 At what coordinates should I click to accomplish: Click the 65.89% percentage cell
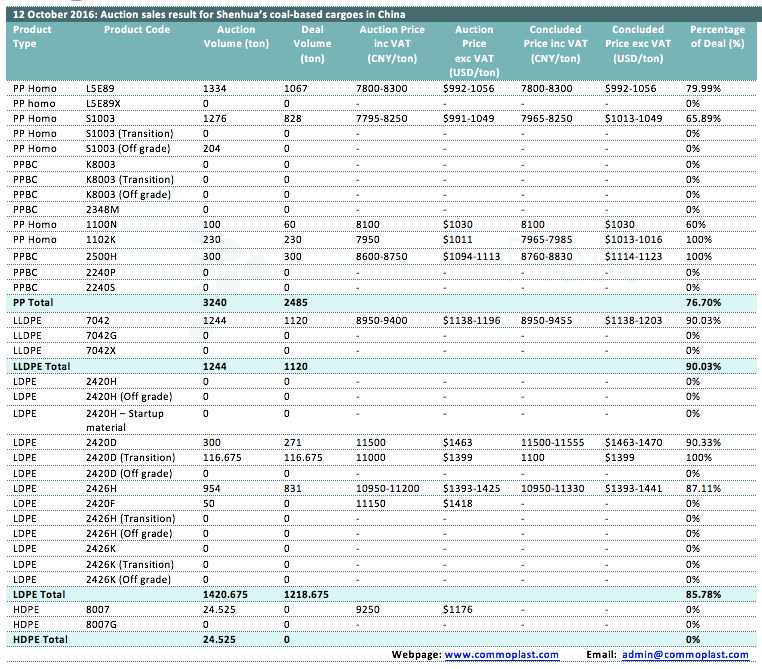point(703,119)
